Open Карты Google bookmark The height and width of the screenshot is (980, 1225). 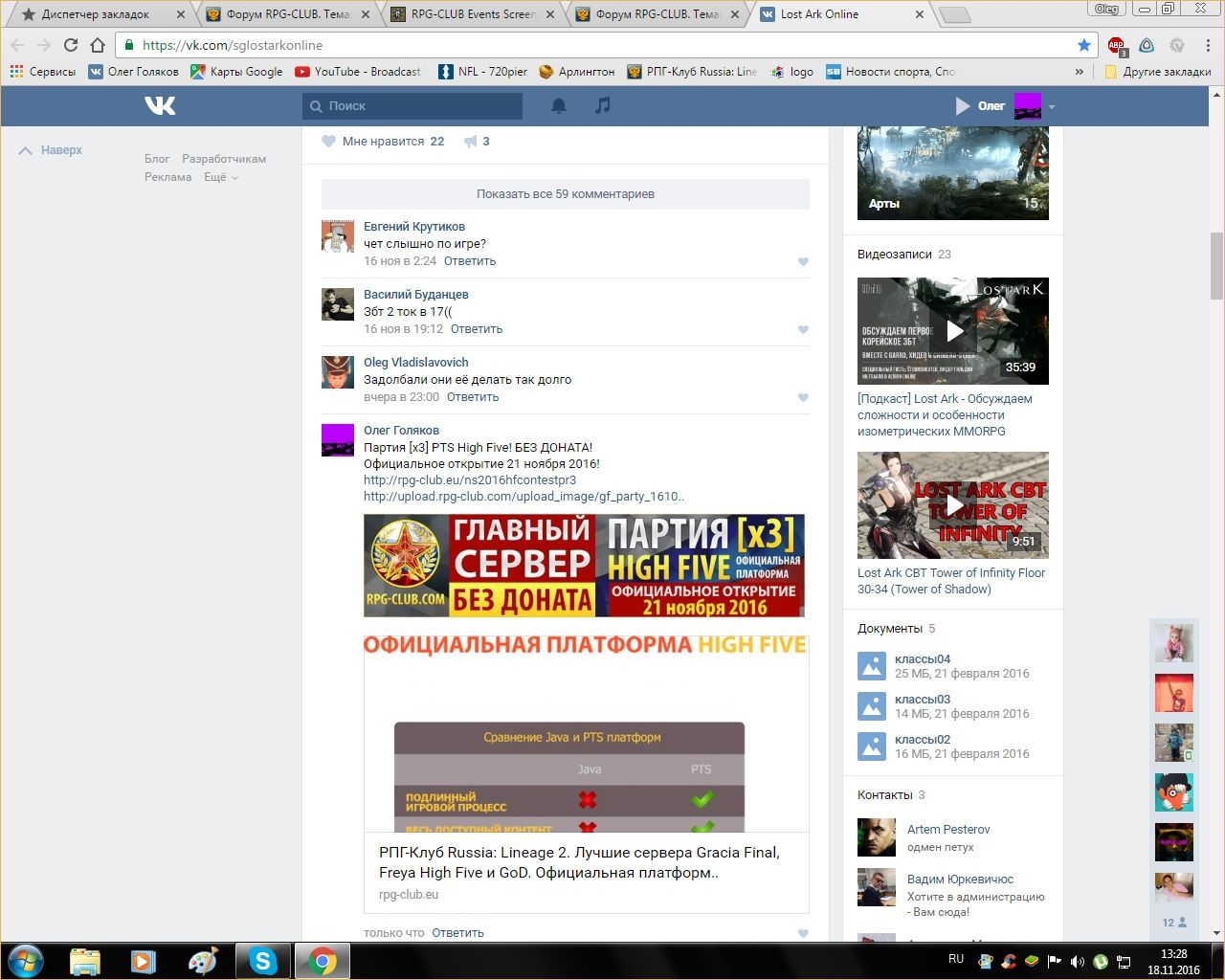236,72
